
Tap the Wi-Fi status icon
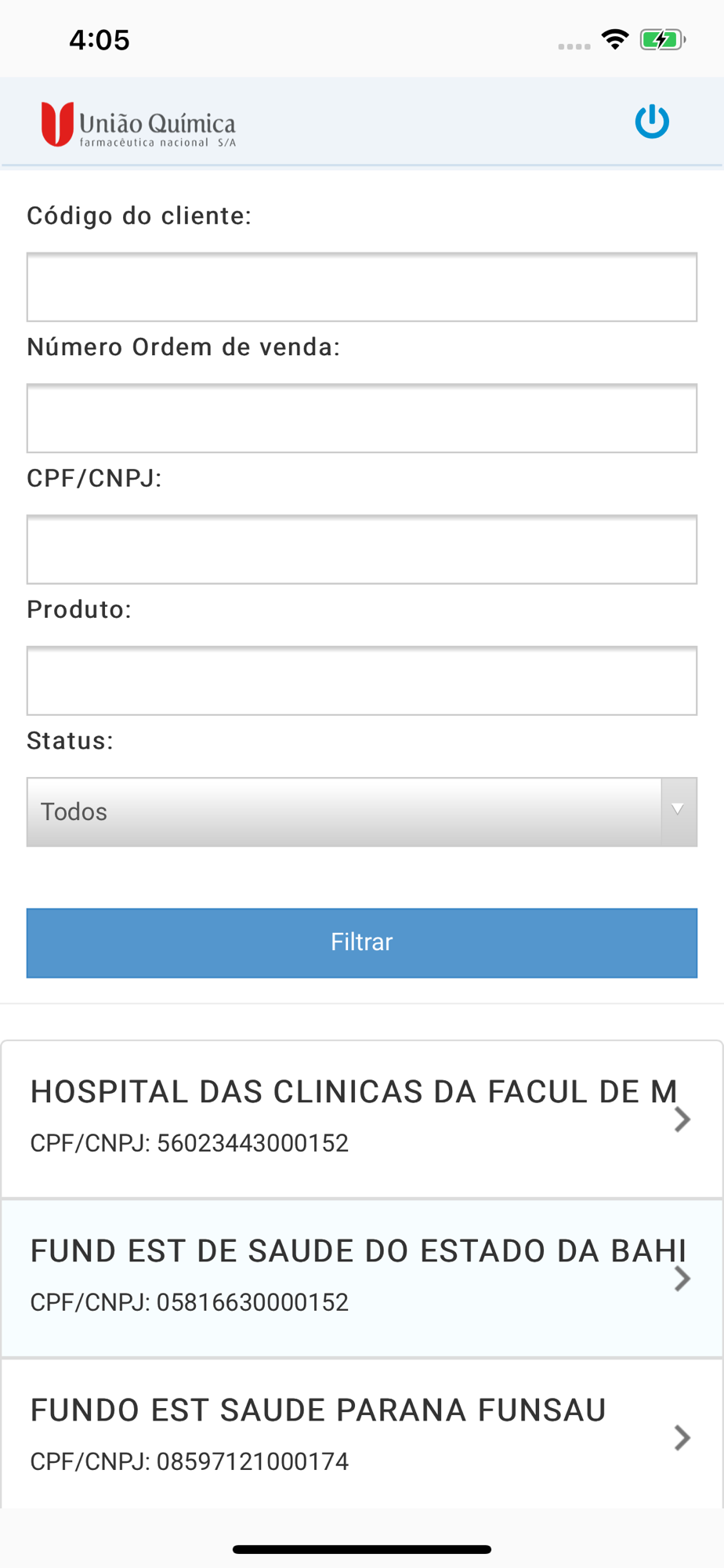615,39
